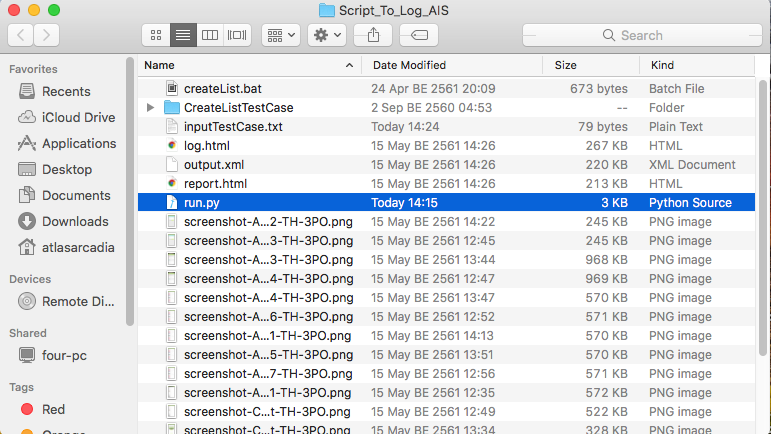Go back with the left arrow

click(21, 35)
